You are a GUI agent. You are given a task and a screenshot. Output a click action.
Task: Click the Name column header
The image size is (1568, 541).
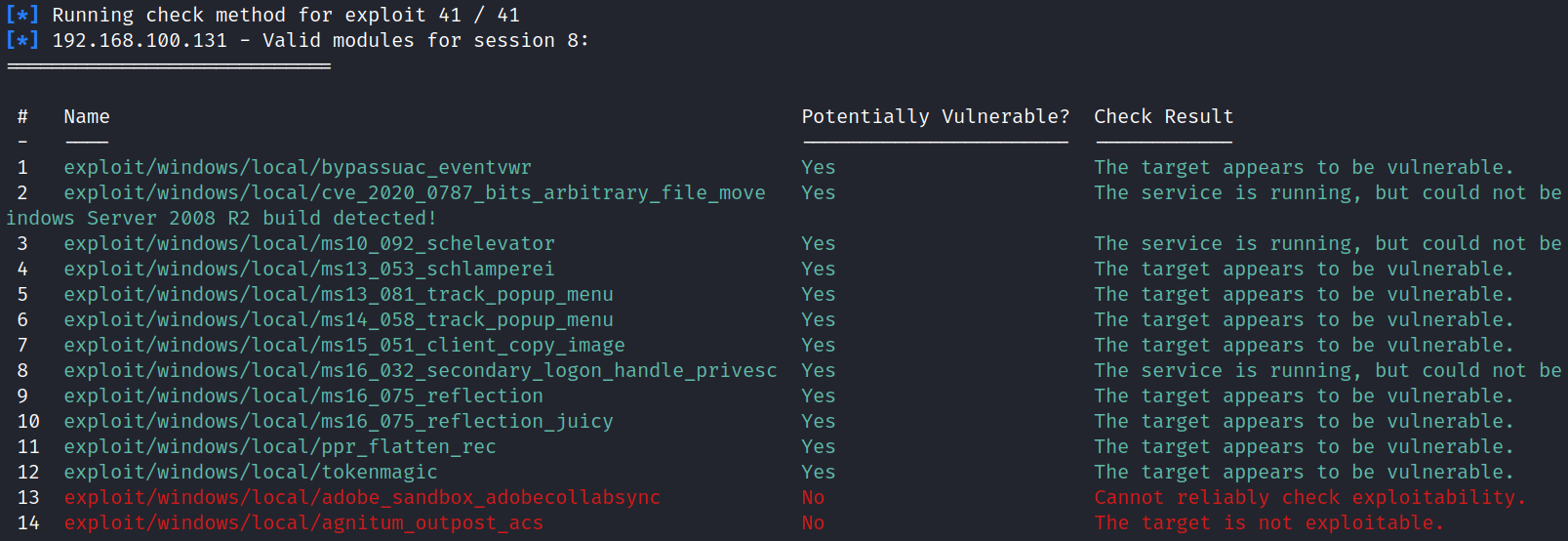pyautogui.click(x=87, y=117)
